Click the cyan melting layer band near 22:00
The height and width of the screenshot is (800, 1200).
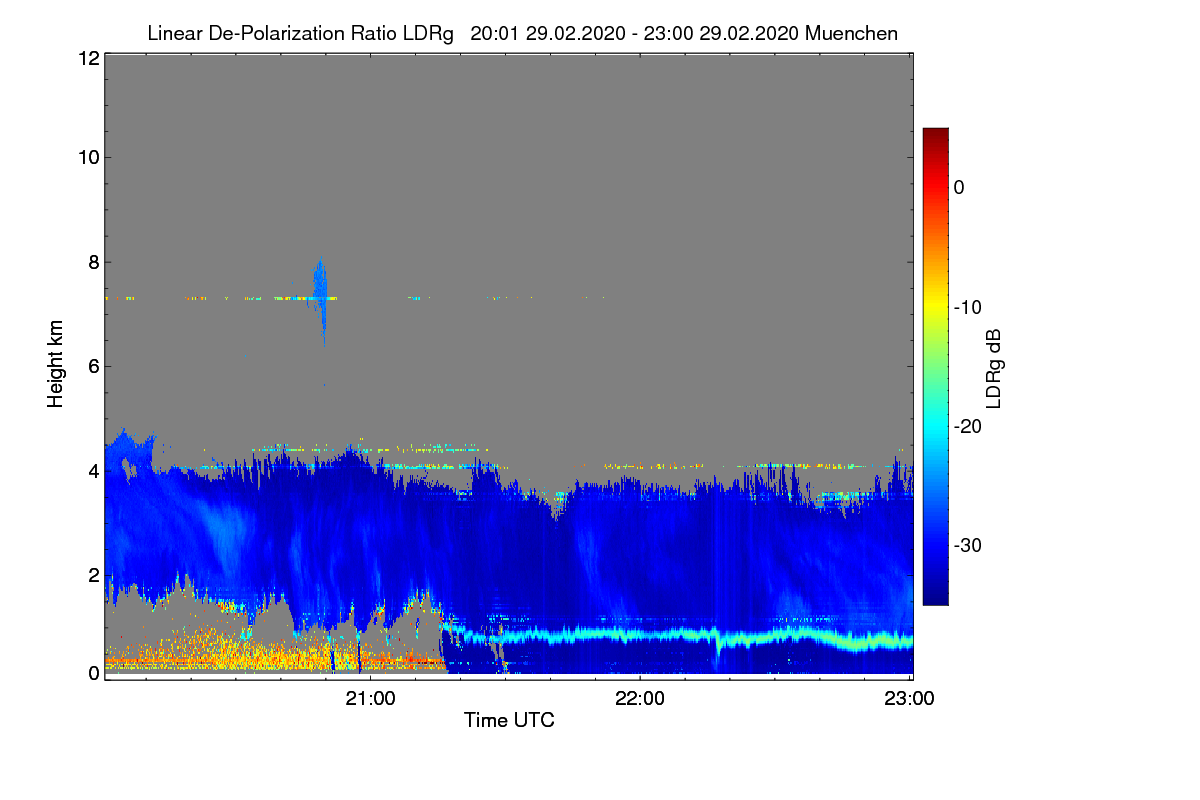[640, 634]
